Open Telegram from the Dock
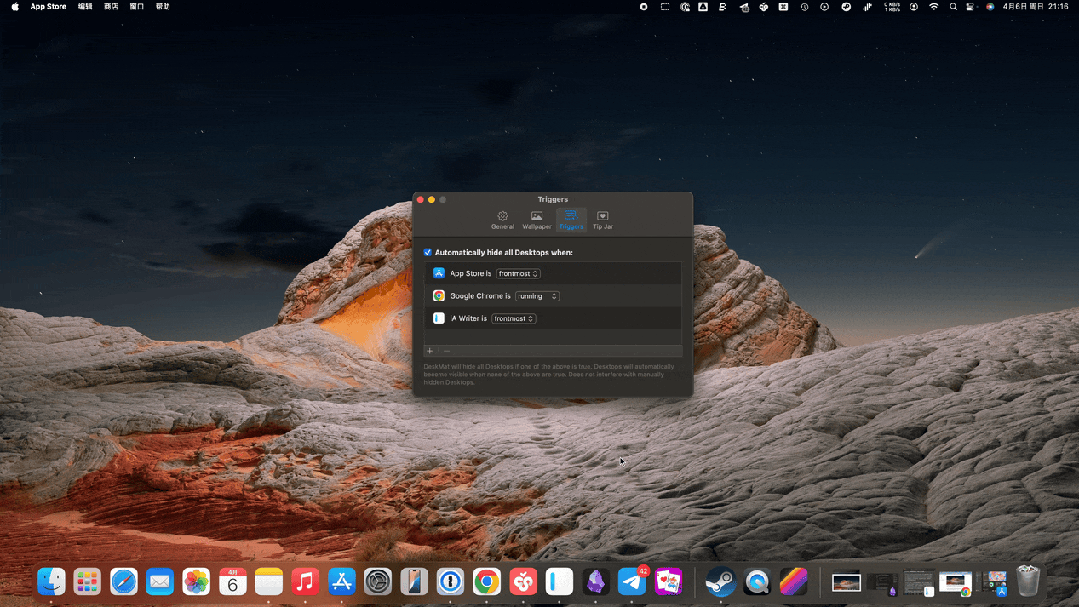This screenshot has width=1079, height=607. [x=632, y=582]
